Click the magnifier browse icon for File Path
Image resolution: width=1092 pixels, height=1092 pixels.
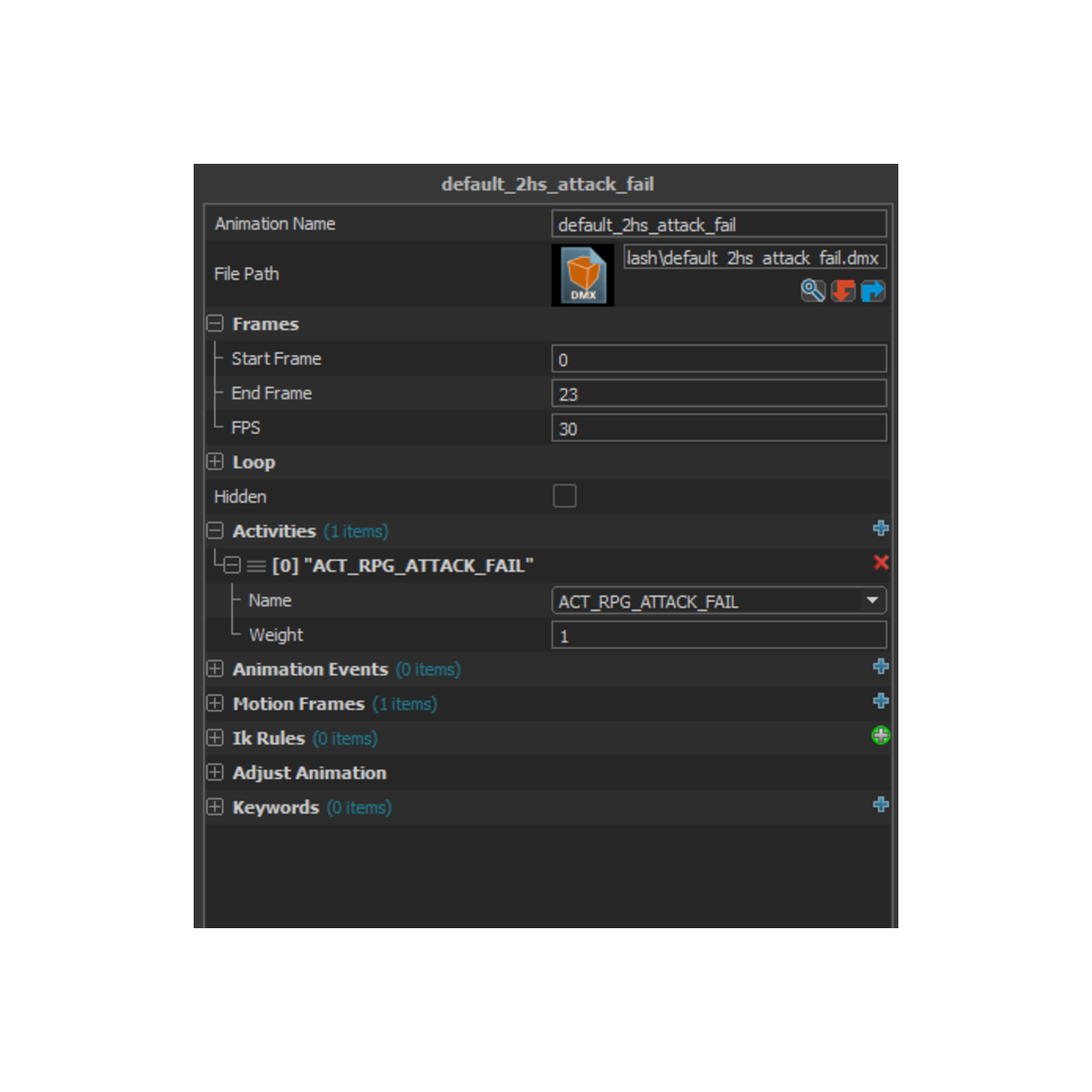pyautogui.click(x=812, y=291)
